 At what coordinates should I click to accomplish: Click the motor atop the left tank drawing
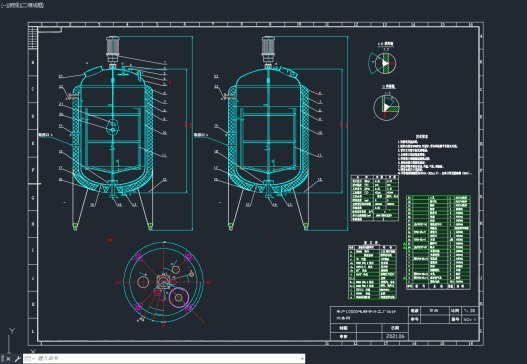pyautogui.click(x=113, y=50)
